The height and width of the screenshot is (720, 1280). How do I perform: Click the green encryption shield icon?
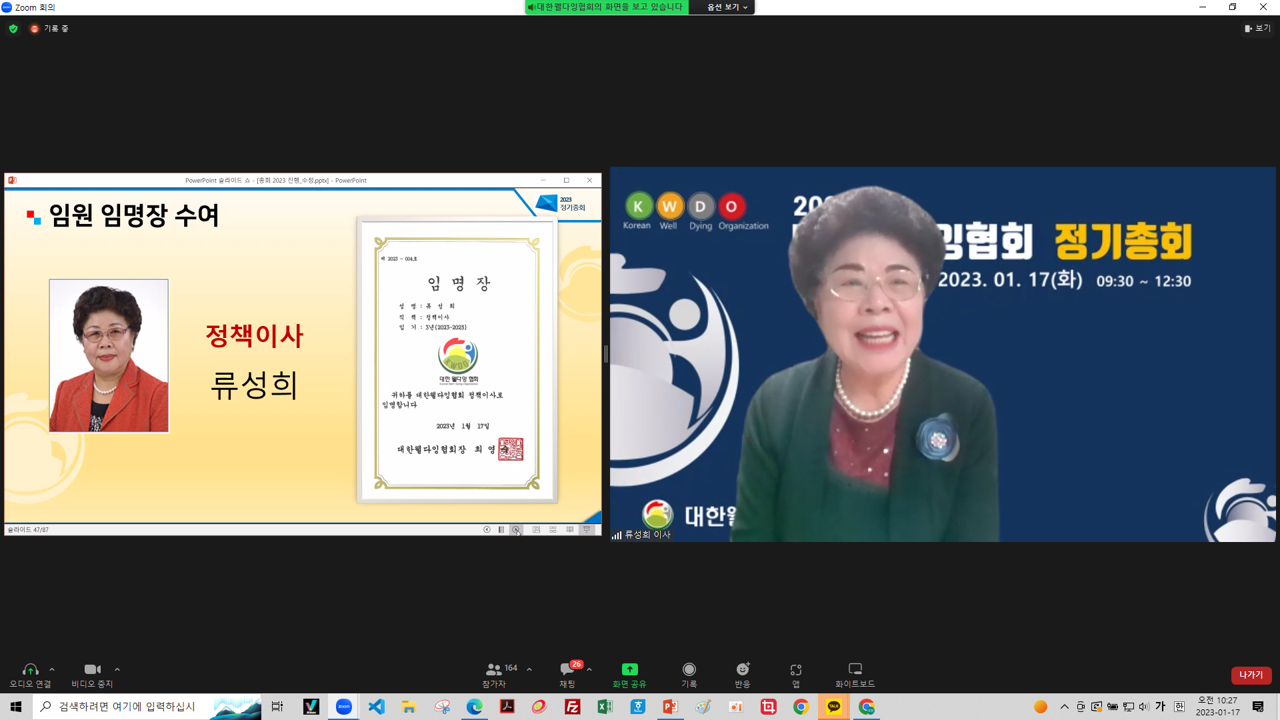pyautogui.click(x=13, y=29)
